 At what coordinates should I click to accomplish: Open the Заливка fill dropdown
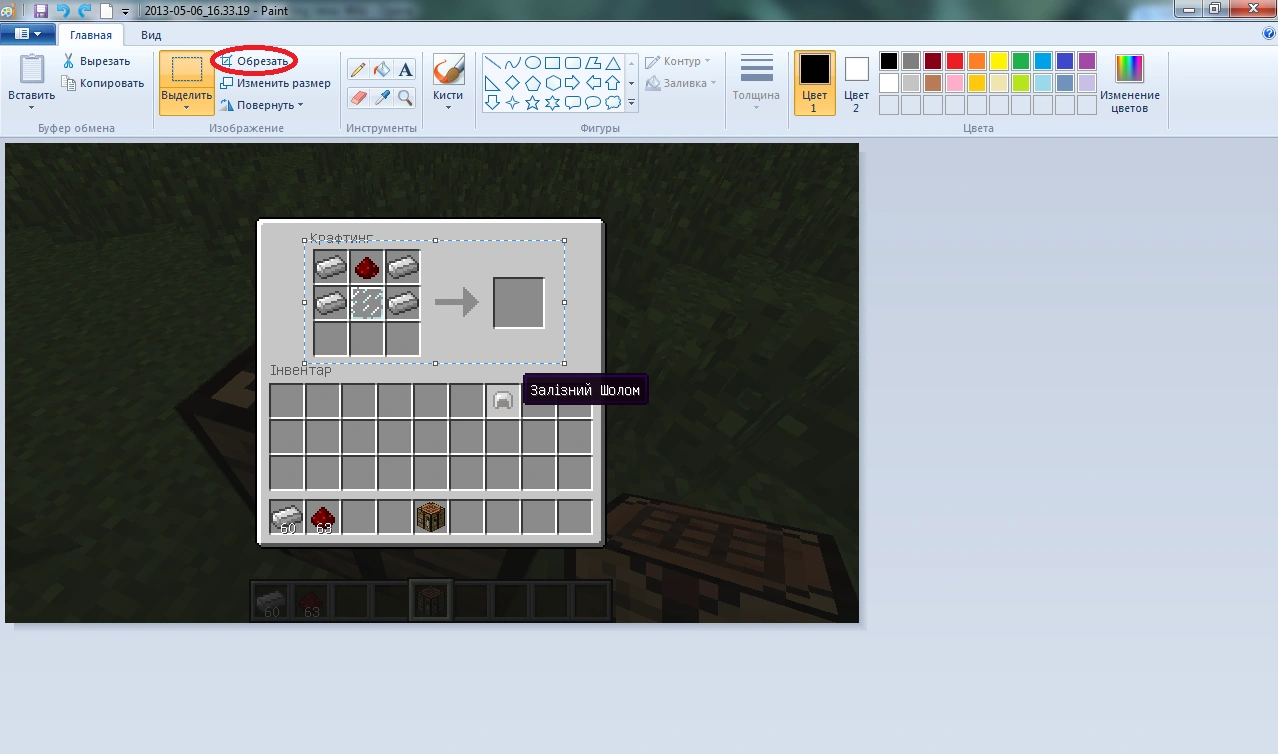[x=681, y=83]
